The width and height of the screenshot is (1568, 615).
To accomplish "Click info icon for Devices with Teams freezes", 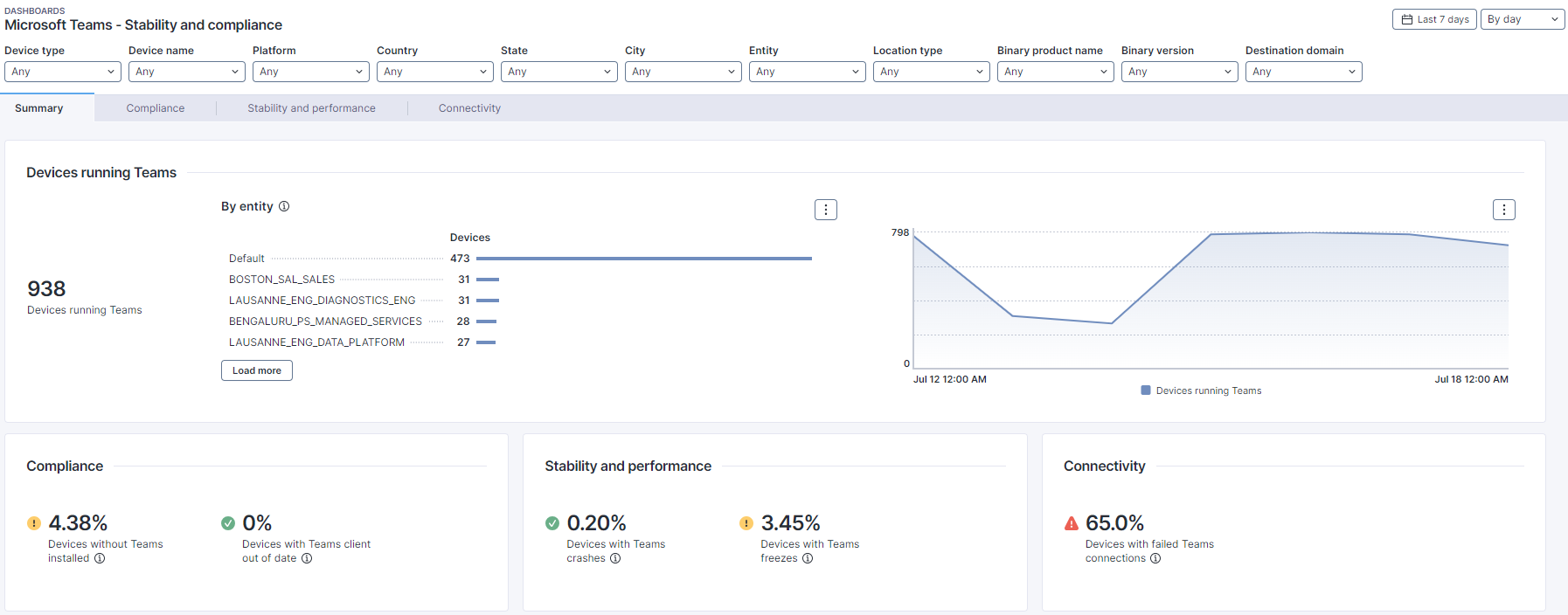I will tap(808, 559).
